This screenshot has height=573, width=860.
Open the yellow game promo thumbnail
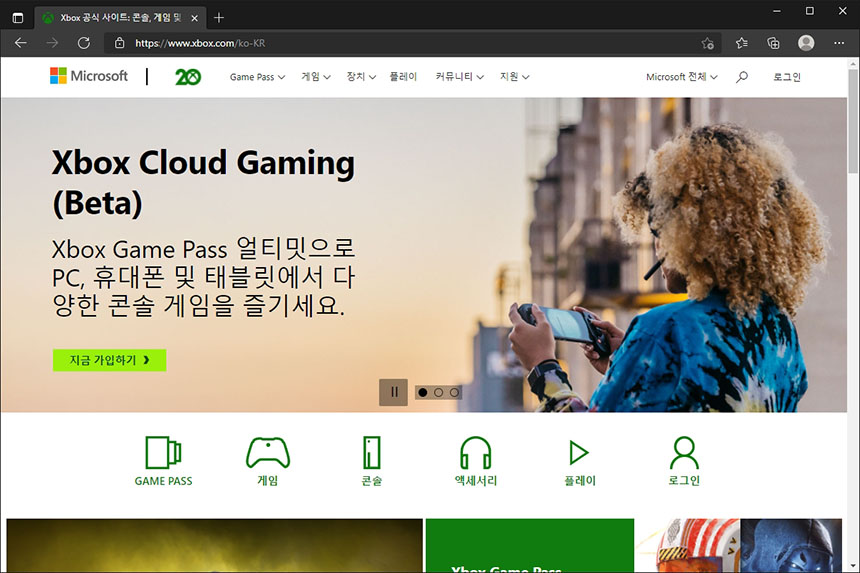(x=214, y=546)
